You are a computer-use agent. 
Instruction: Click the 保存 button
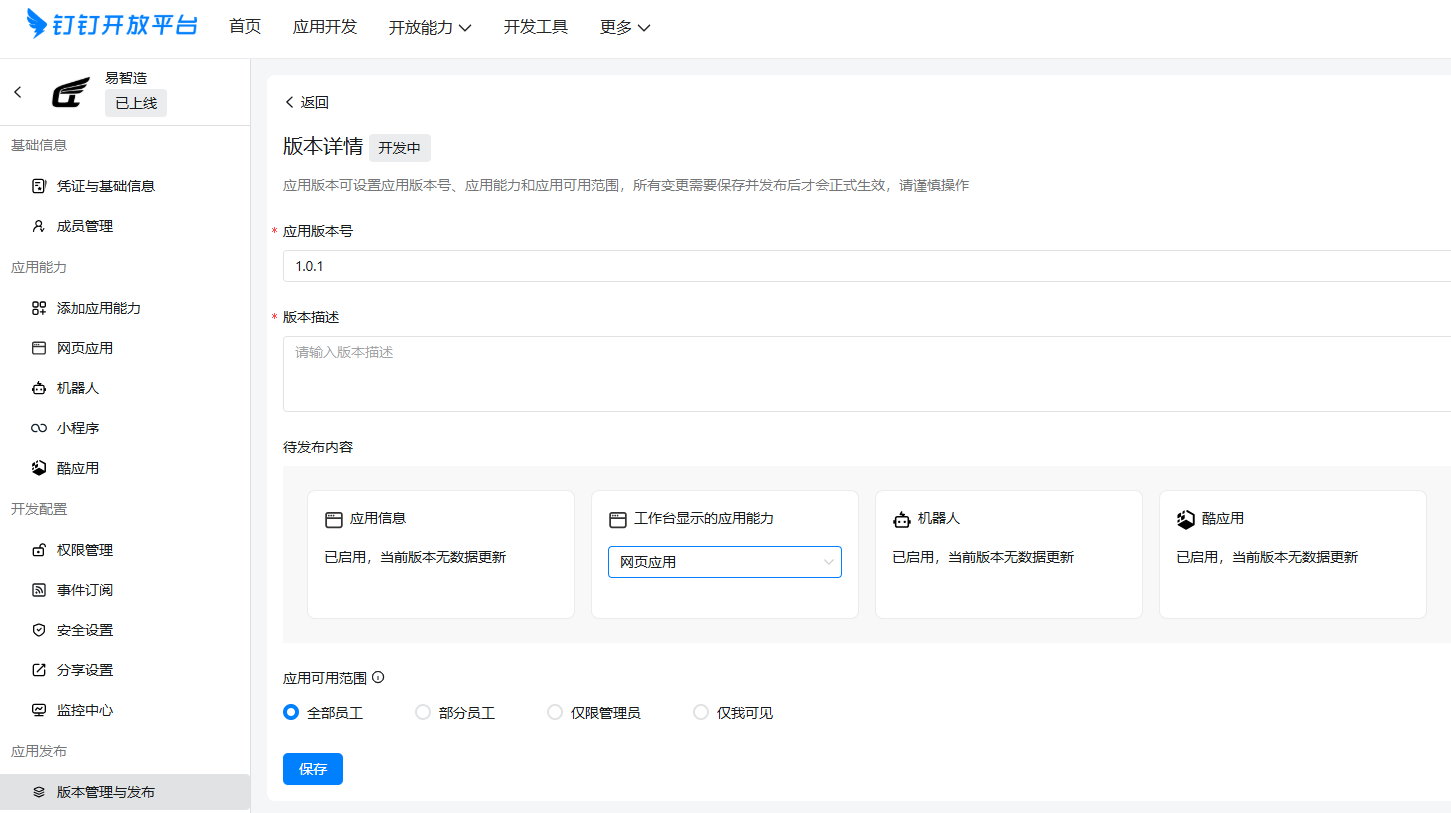[313, 769]
